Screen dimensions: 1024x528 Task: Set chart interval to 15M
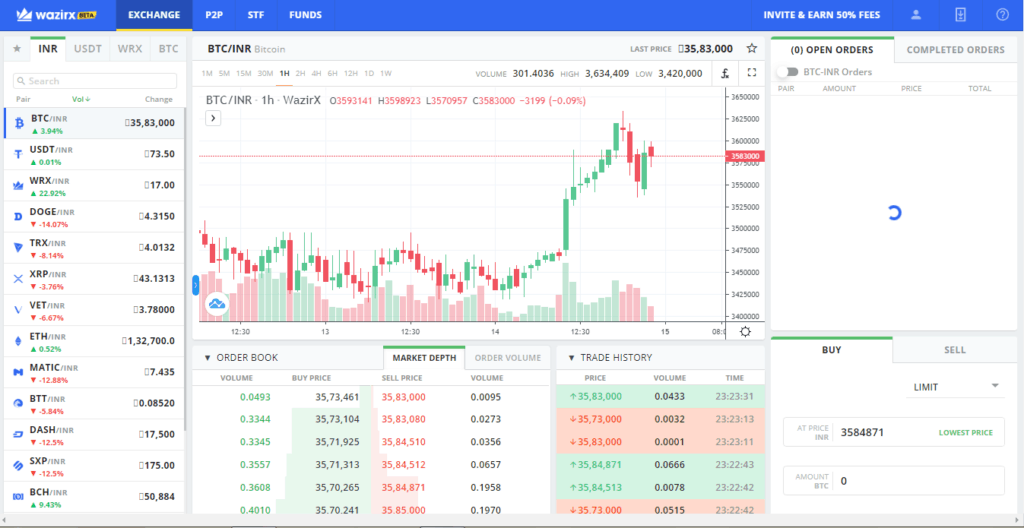pyautogui.click(x=244, y=73)
